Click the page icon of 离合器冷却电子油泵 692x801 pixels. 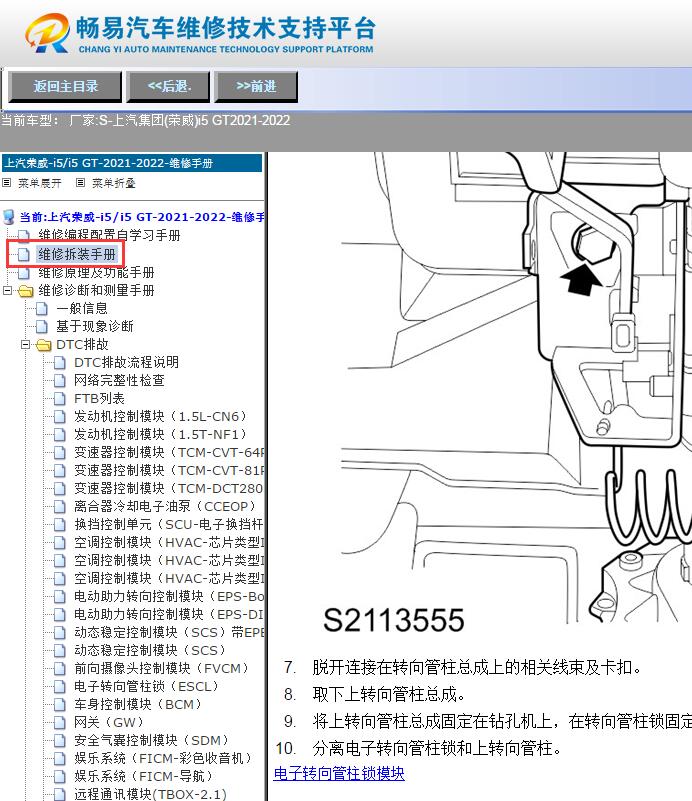(x=60, y=506)
